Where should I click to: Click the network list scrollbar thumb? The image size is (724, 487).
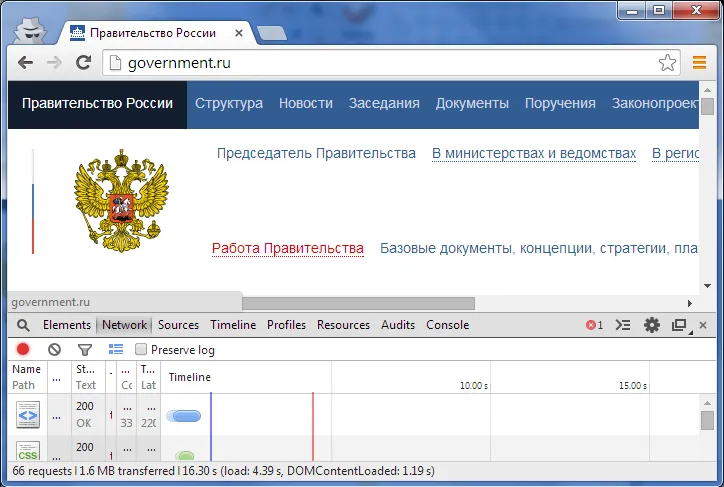tap(707, 420)
